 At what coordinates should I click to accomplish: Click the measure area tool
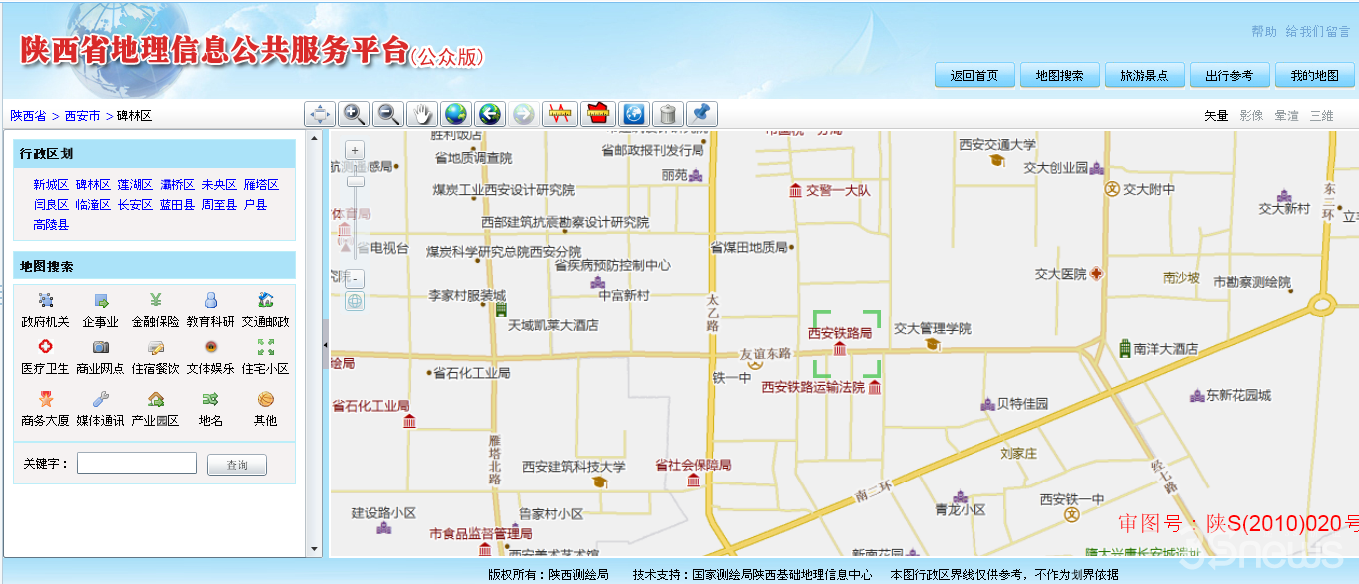click(597, 114)
